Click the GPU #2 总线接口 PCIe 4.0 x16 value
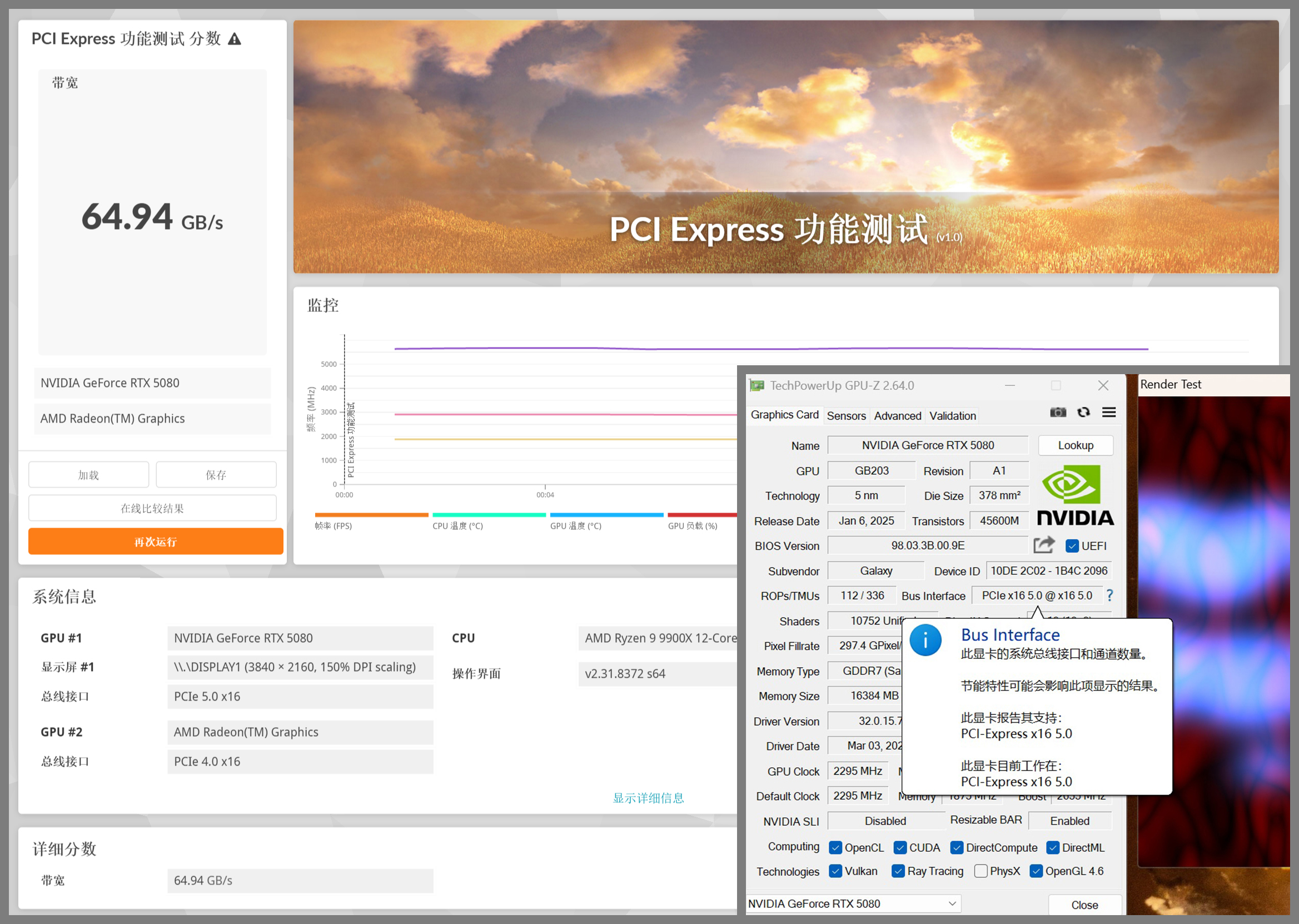 click(x=300, y=761)
